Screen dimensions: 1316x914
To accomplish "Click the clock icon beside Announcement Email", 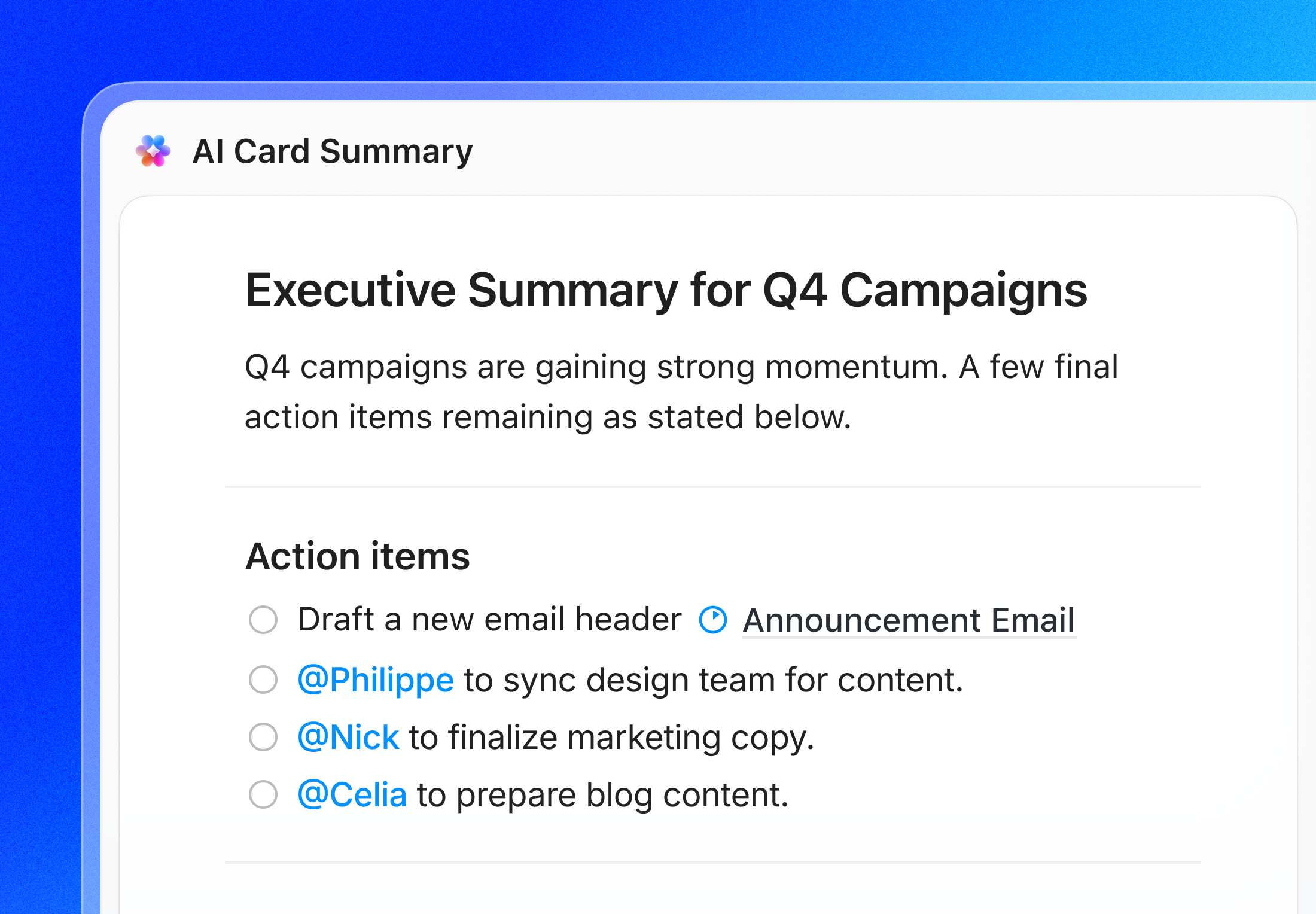I will pyautogui.click(x=712, y=620).
